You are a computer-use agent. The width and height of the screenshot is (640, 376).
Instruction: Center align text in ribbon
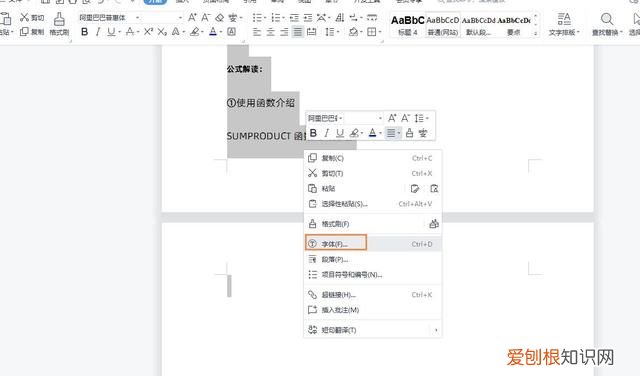coord(271,32)
